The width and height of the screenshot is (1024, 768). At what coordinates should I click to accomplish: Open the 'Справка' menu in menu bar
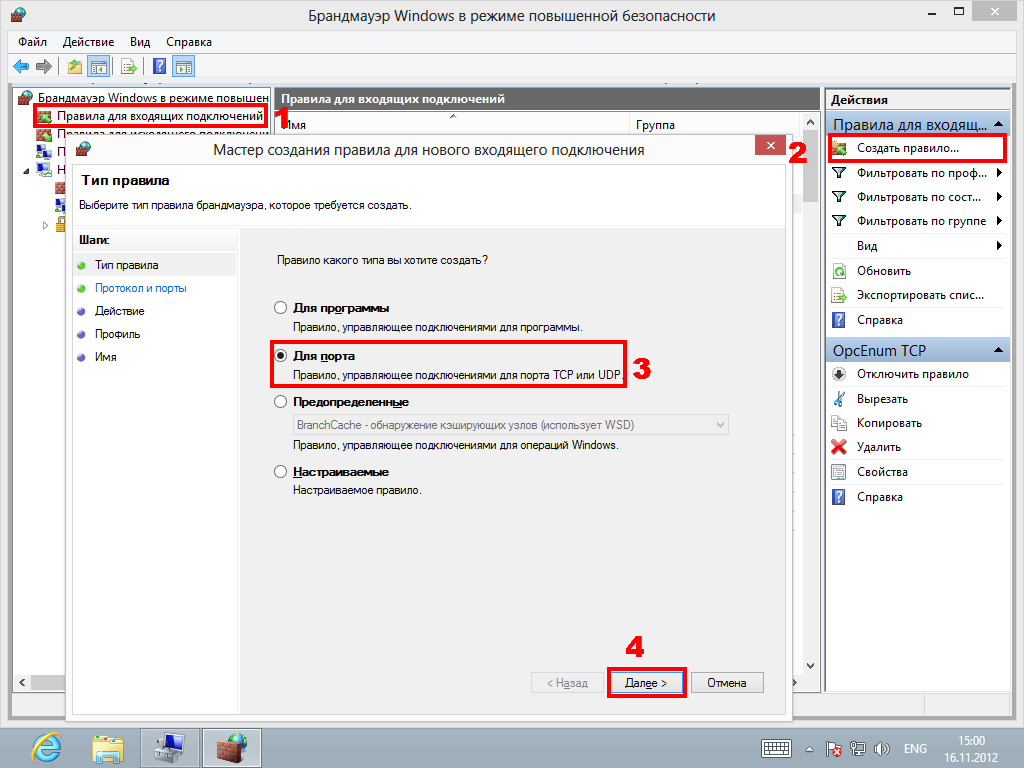click(x=189, y=42)
